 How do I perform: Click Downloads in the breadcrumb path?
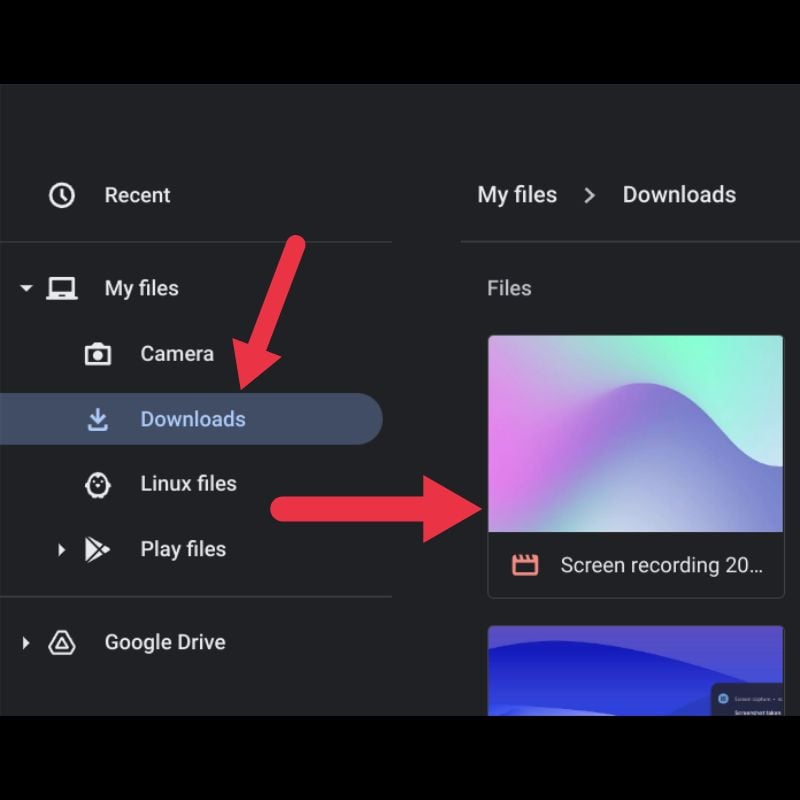[x=679, y=195]
